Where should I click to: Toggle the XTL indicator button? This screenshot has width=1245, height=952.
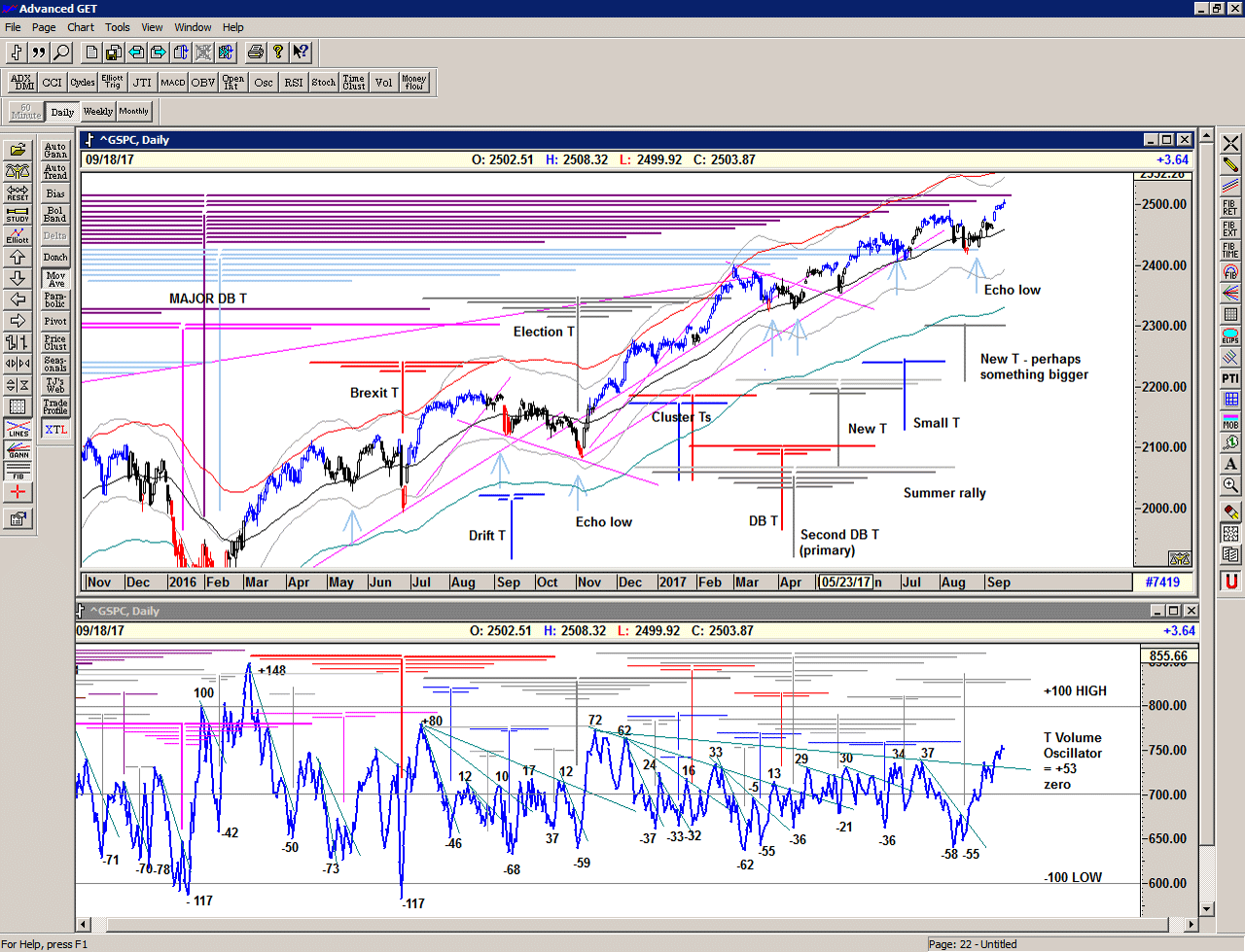click(55, 429)
